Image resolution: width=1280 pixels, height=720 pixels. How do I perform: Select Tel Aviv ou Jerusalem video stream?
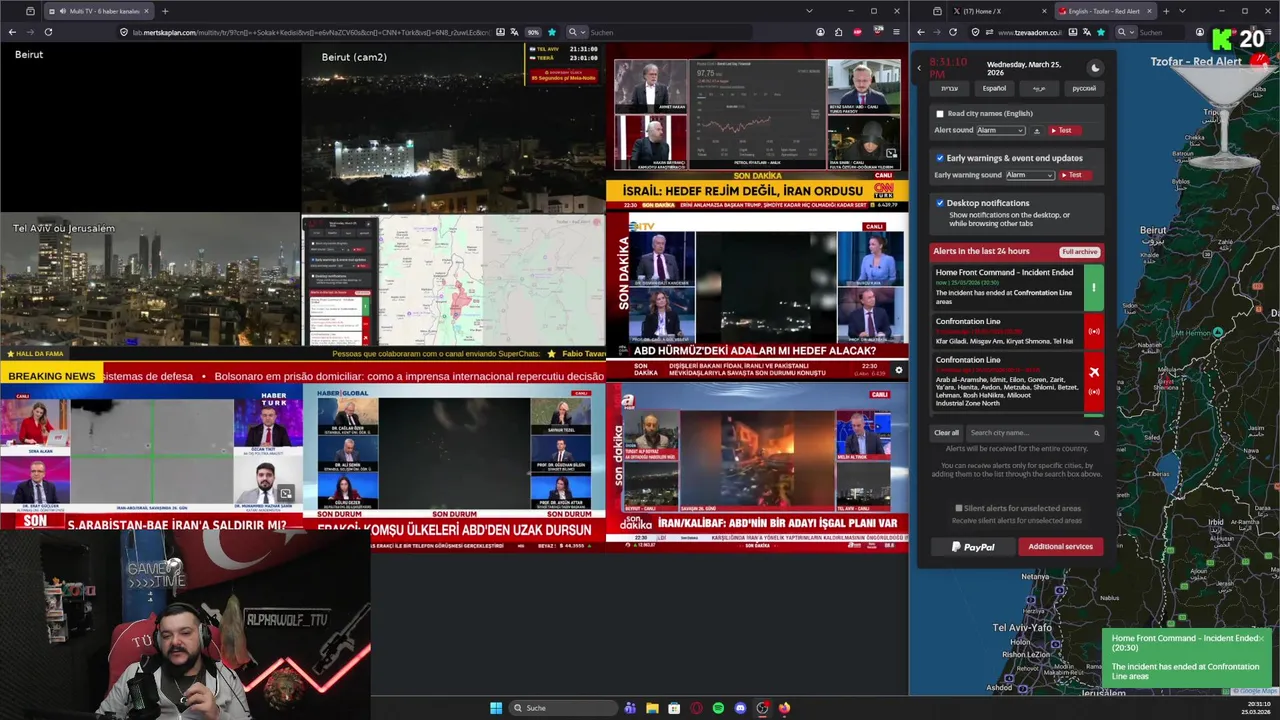coord(150,279)
